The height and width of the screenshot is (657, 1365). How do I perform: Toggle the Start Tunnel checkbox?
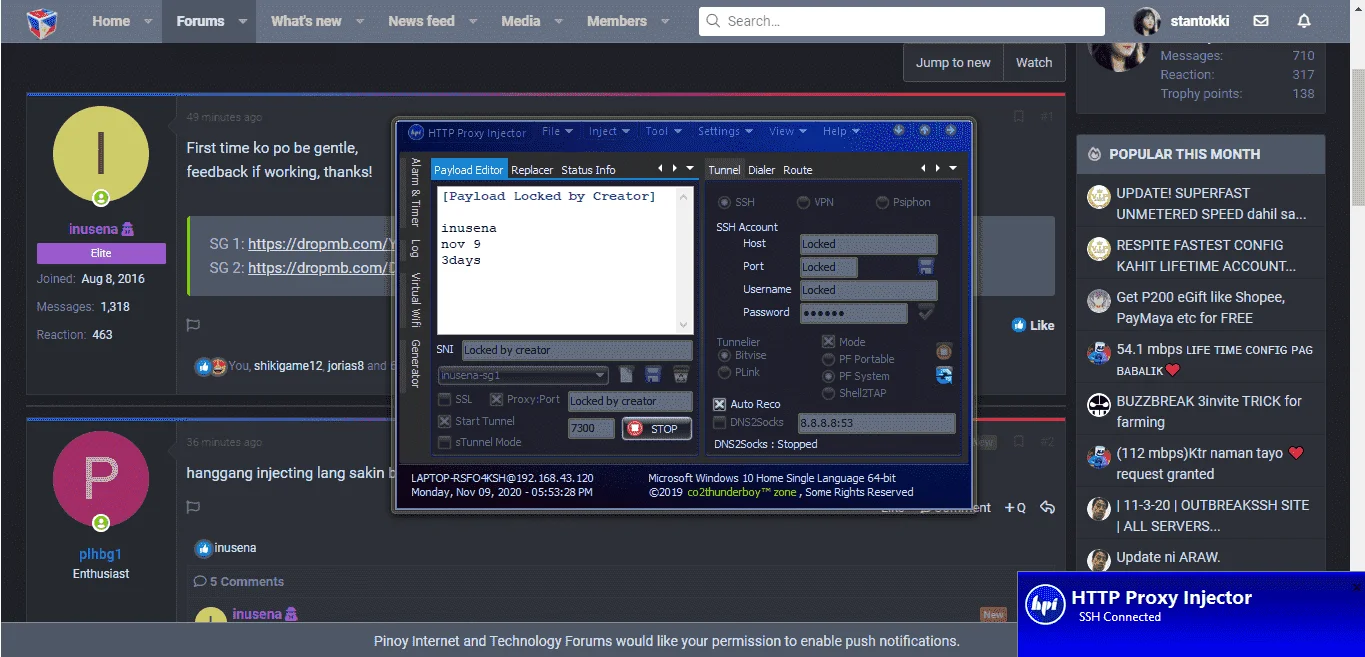tap(445, 421)
